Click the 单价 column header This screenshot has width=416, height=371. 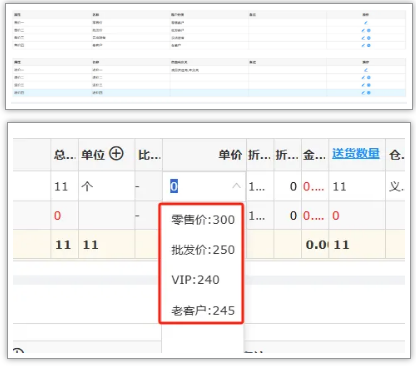pos(230,155)
